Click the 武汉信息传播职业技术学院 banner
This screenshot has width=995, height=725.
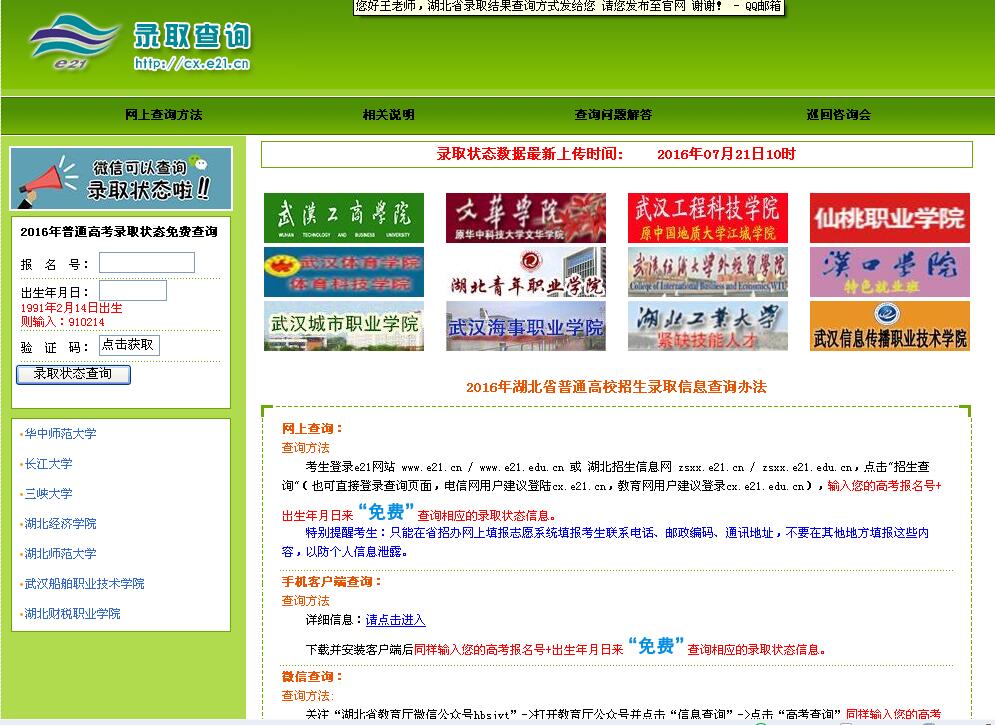pyautogui.click(x=890, y=326)
